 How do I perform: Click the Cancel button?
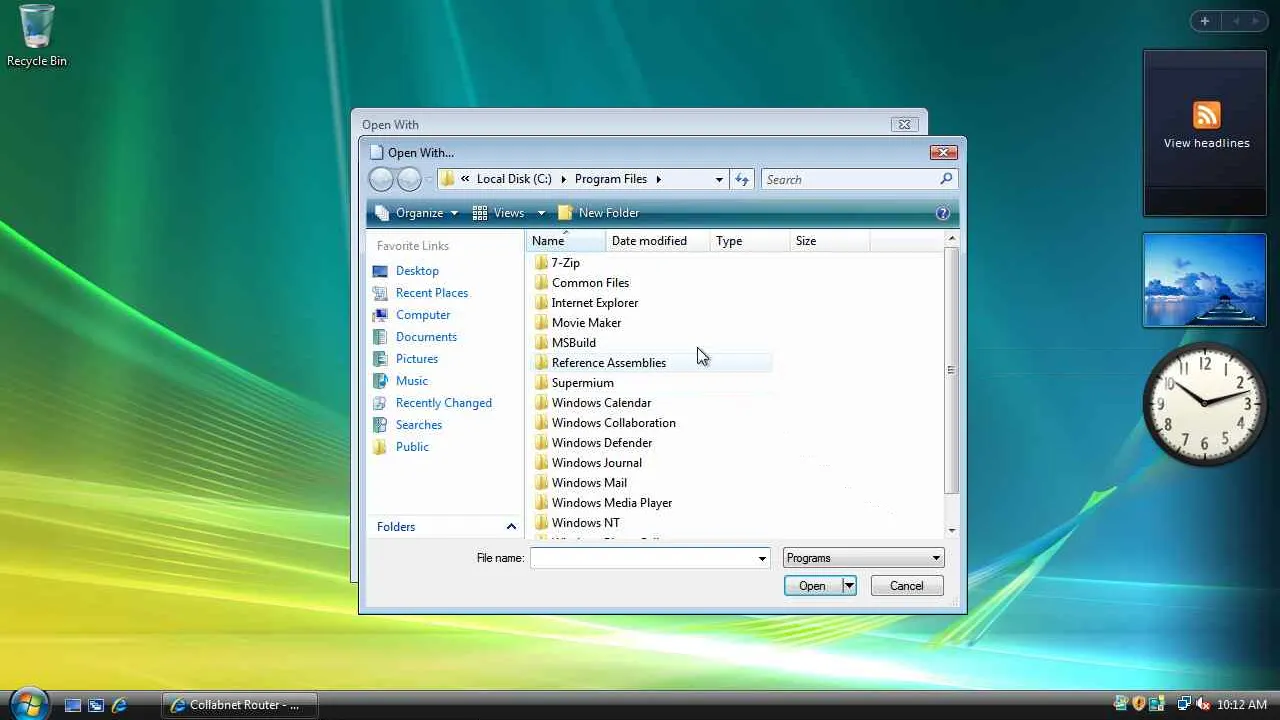click(x=907, y=586)
